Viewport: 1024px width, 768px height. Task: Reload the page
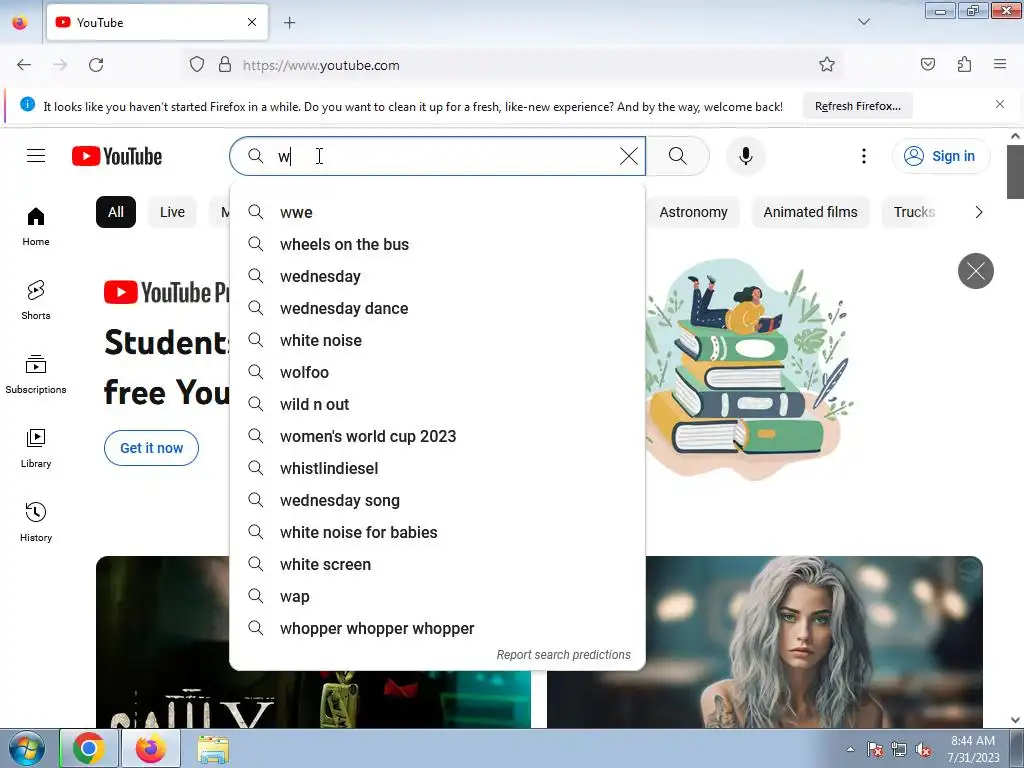[96, 65]
